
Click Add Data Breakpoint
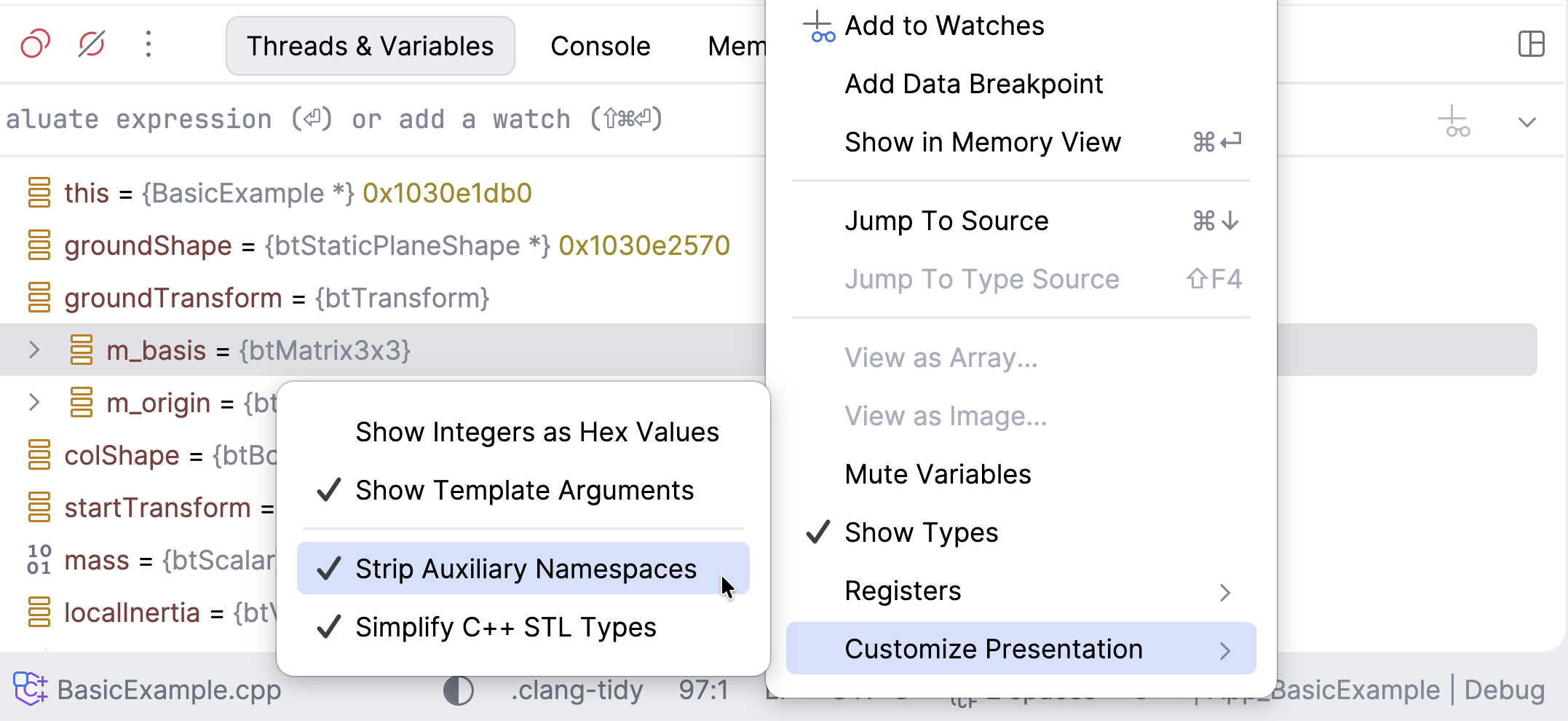click(973, 83)
